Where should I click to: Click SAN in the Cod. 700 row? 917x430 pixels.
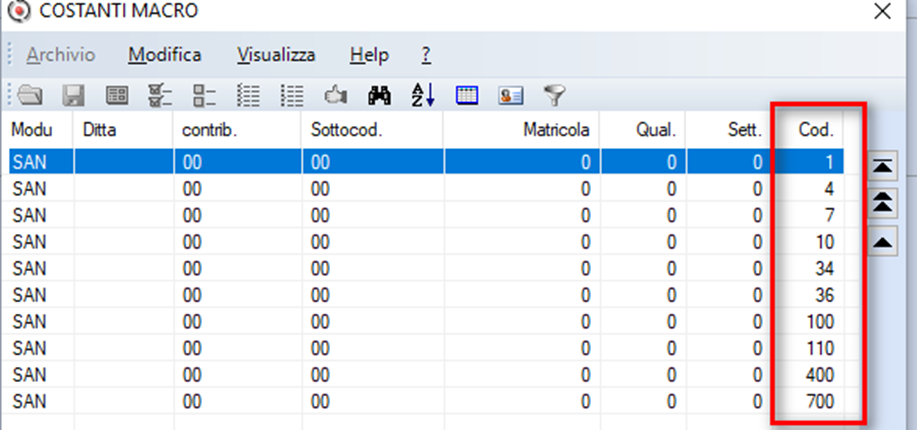coord(29,401)
